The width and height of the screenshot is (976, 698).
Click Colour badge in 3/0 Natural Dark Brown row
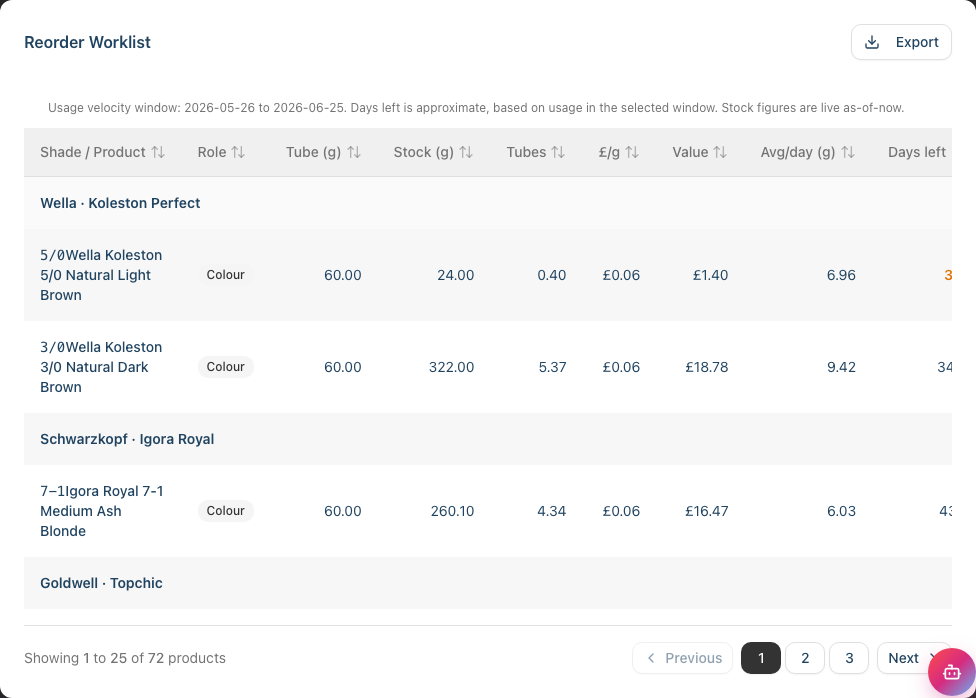tap(225, 367)
